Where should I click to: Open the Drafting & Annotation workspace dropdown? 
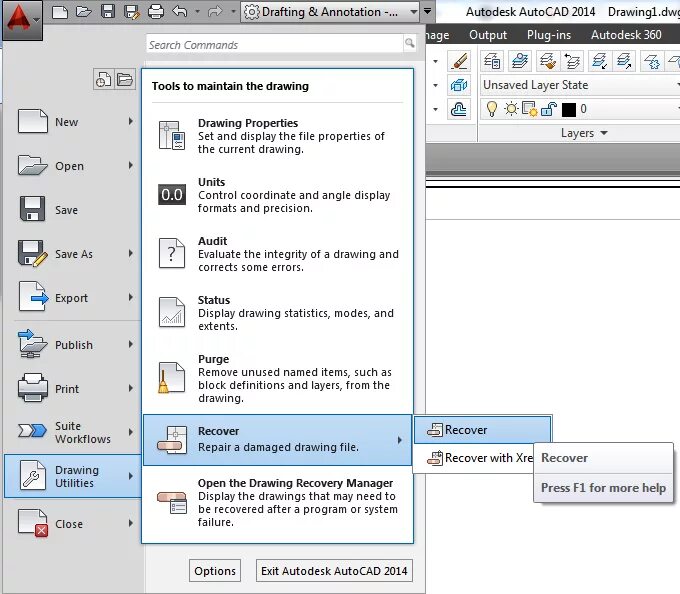330,12
